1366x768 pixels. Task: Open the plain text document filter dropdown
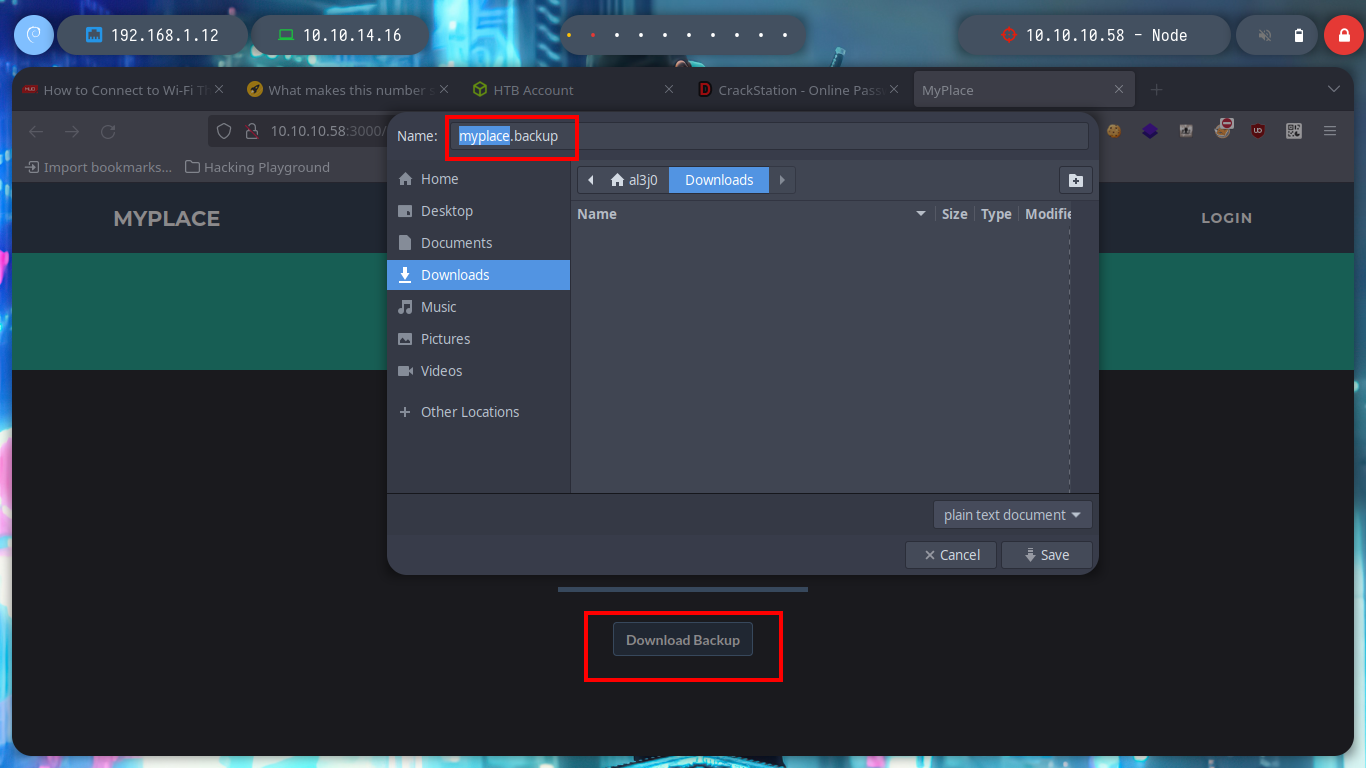[x=1012, y=515]
